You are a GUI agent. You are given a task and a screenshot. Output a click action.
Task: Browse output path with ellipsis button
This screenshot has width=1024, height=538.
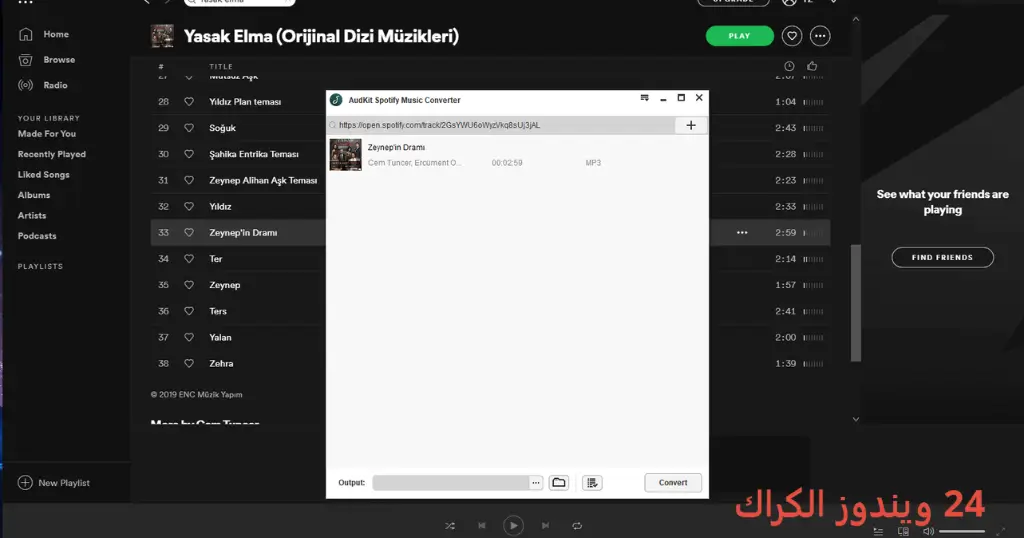point(536,483)
